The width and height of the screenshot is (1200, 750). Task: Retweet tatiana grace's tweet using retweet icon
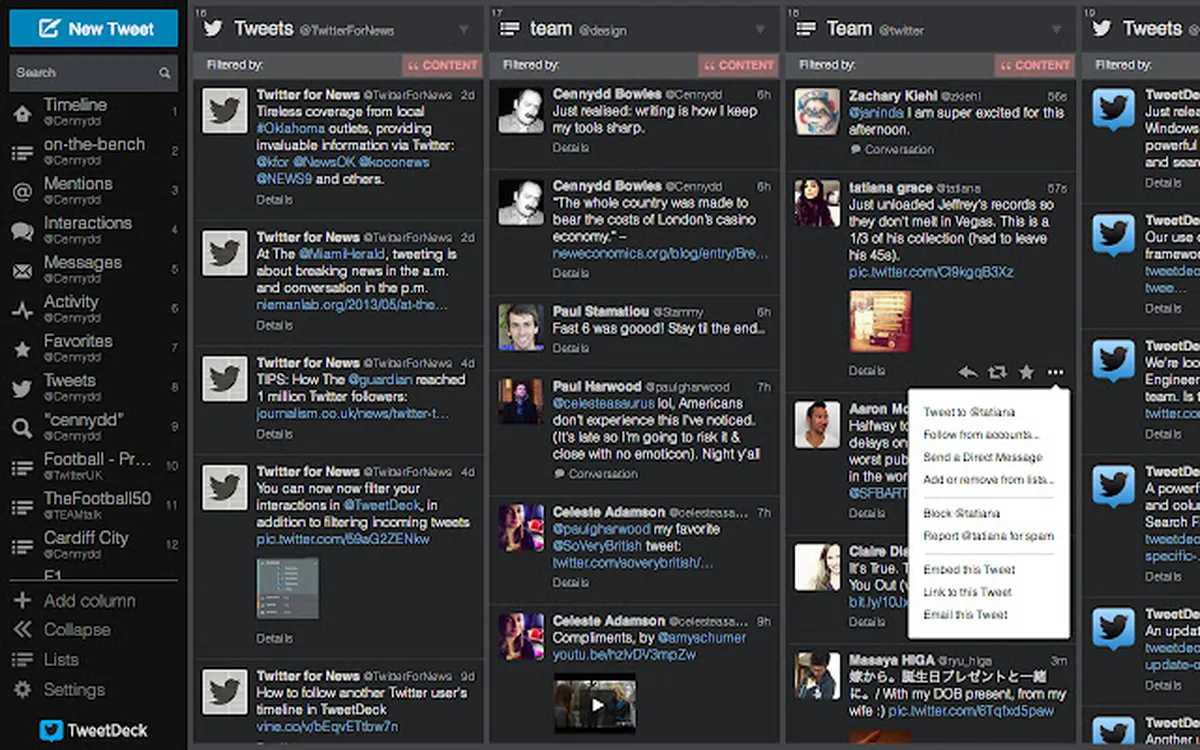[996, 371]
